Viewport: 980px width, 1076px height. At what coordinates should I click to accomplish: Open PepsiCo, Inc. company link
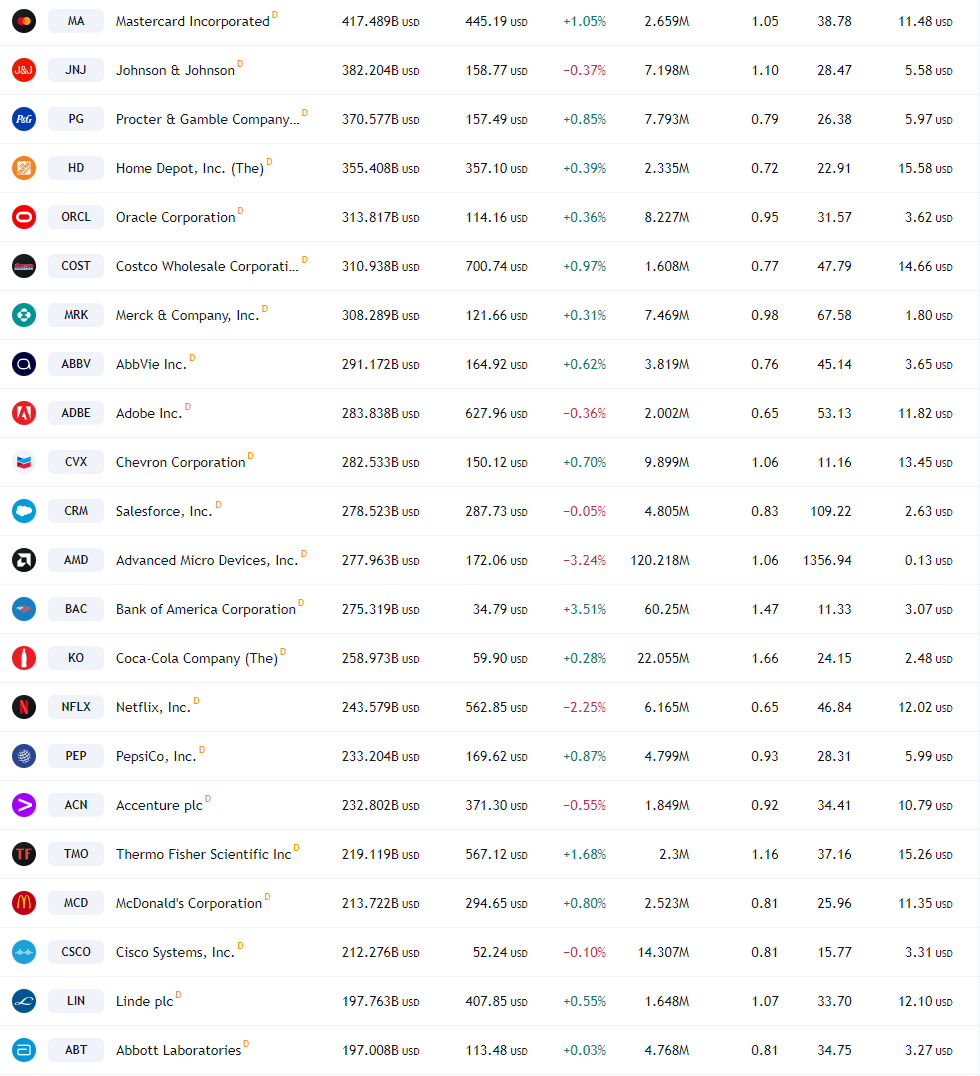(156, 756)
